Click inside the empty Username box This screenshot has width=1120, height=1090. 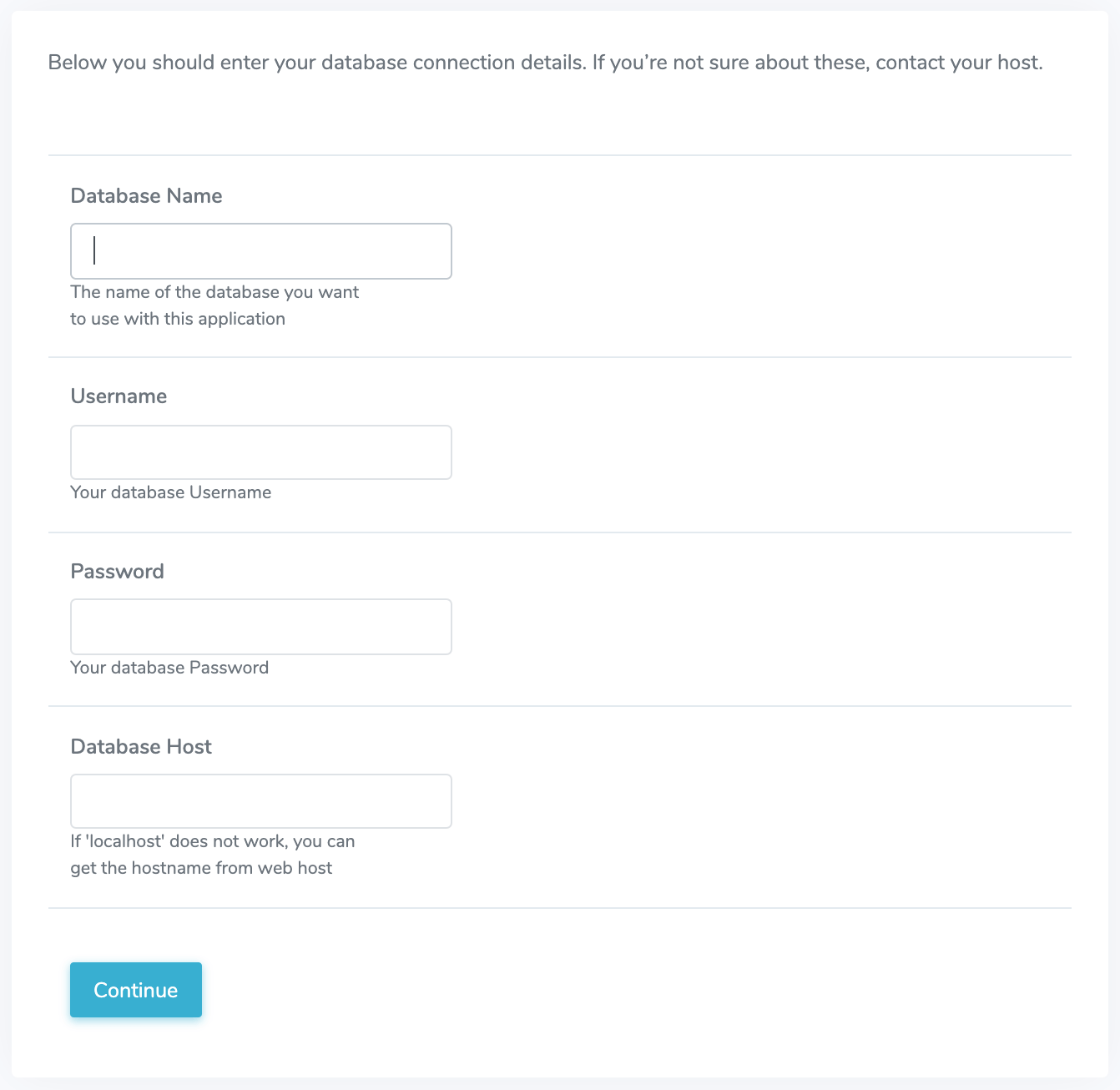[x=260, y=452]
